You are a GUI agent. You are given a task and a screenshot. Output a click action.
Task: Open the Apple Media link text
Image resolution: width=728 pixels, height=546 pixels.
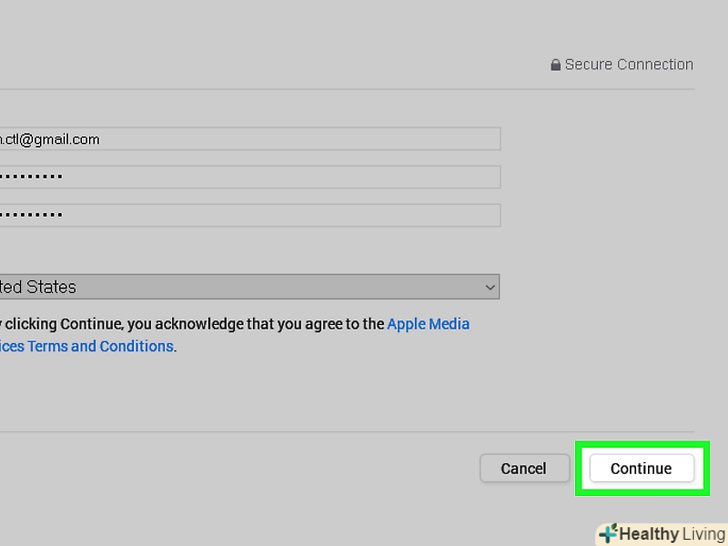[428, 324]
